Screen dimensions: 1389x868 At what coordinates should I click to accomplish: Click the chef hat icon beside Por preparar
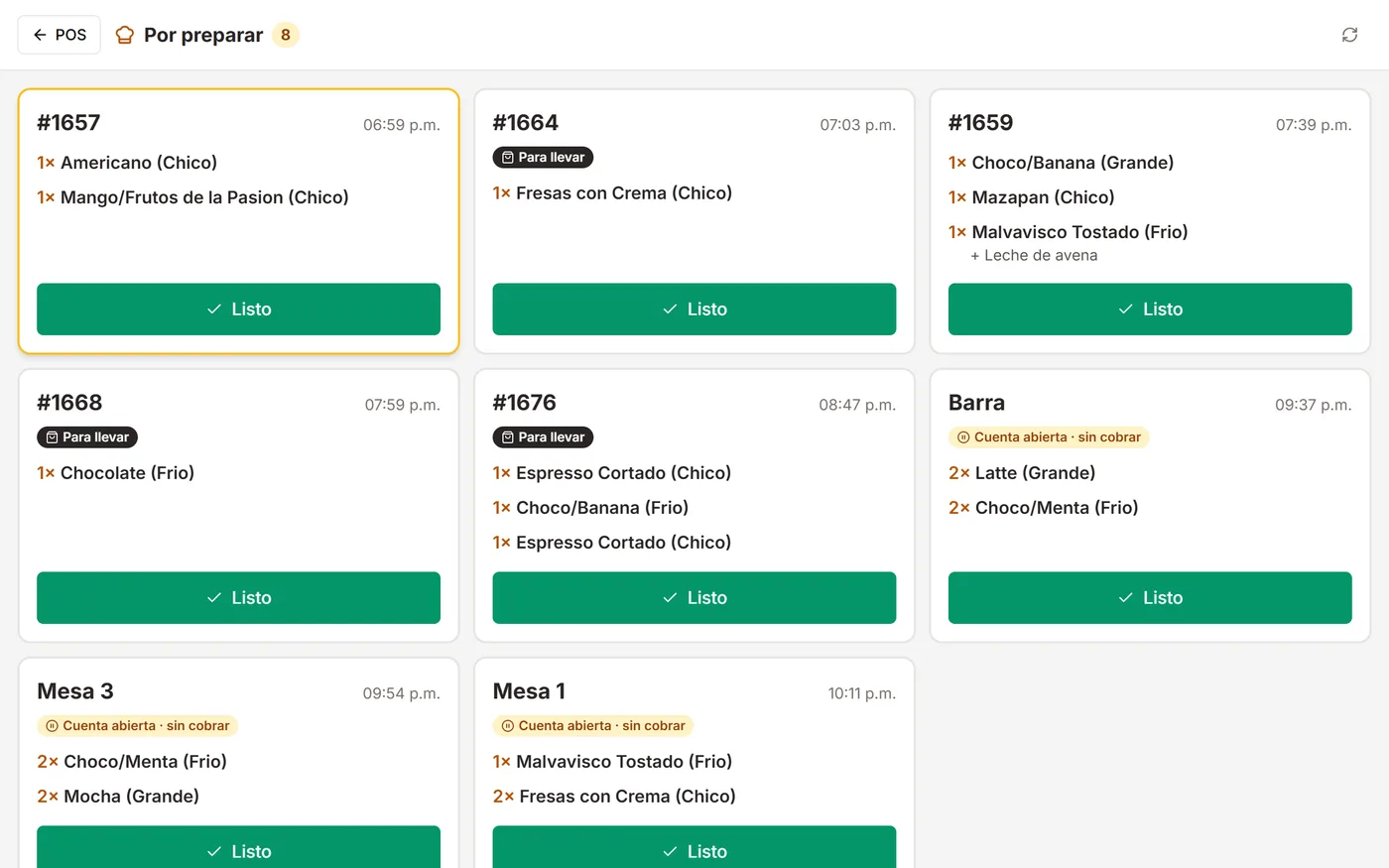(124, 35)
